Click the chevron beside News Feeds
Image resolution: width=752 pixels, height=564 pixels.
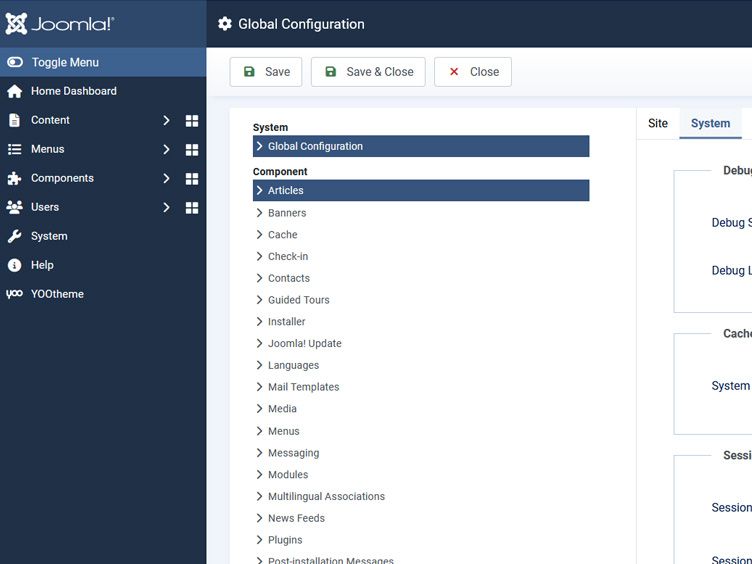259,517
